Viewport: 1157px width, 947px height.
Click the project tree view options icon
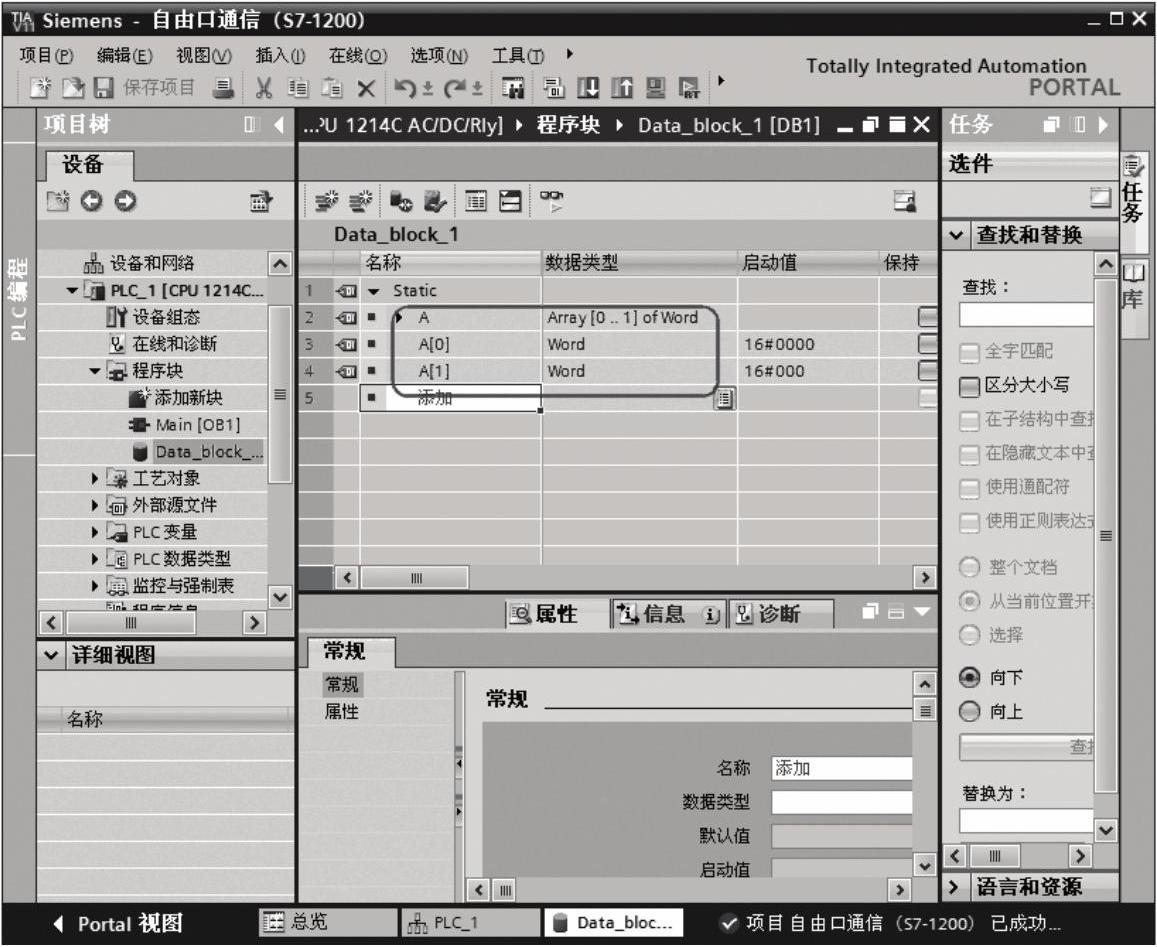[260, 201]
